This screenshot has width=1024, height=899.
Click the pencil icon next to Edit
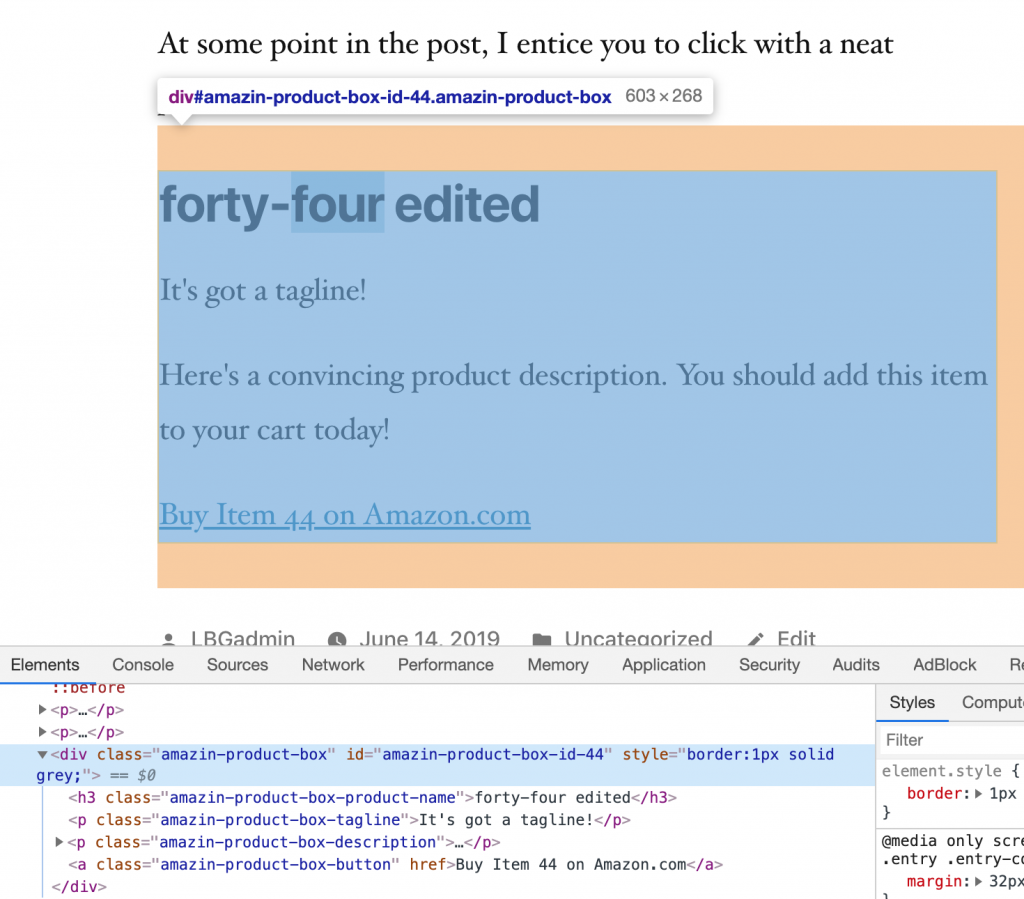point(757,639)
